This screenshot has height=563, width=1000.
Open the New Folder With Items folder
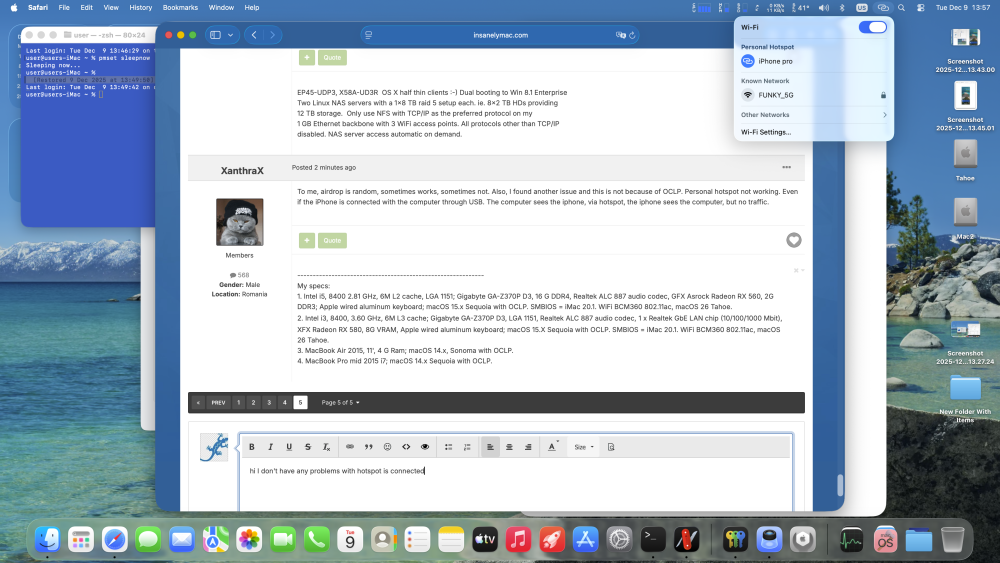(x=965, y=398)
